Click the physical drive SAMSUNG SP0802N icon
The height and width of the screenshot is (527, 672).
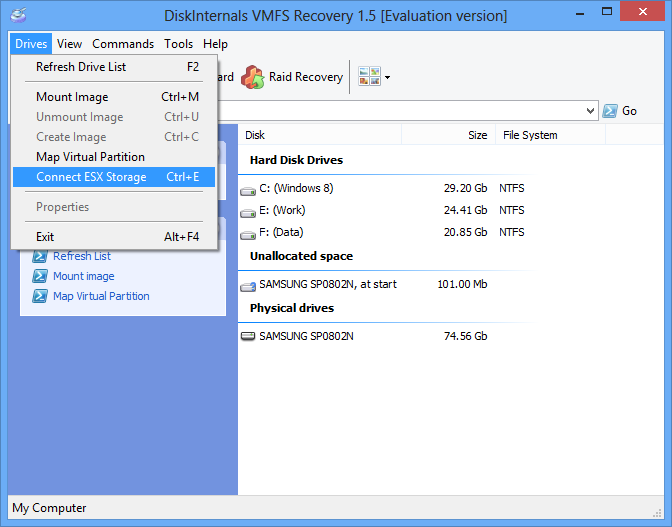[x=248, y=336]
